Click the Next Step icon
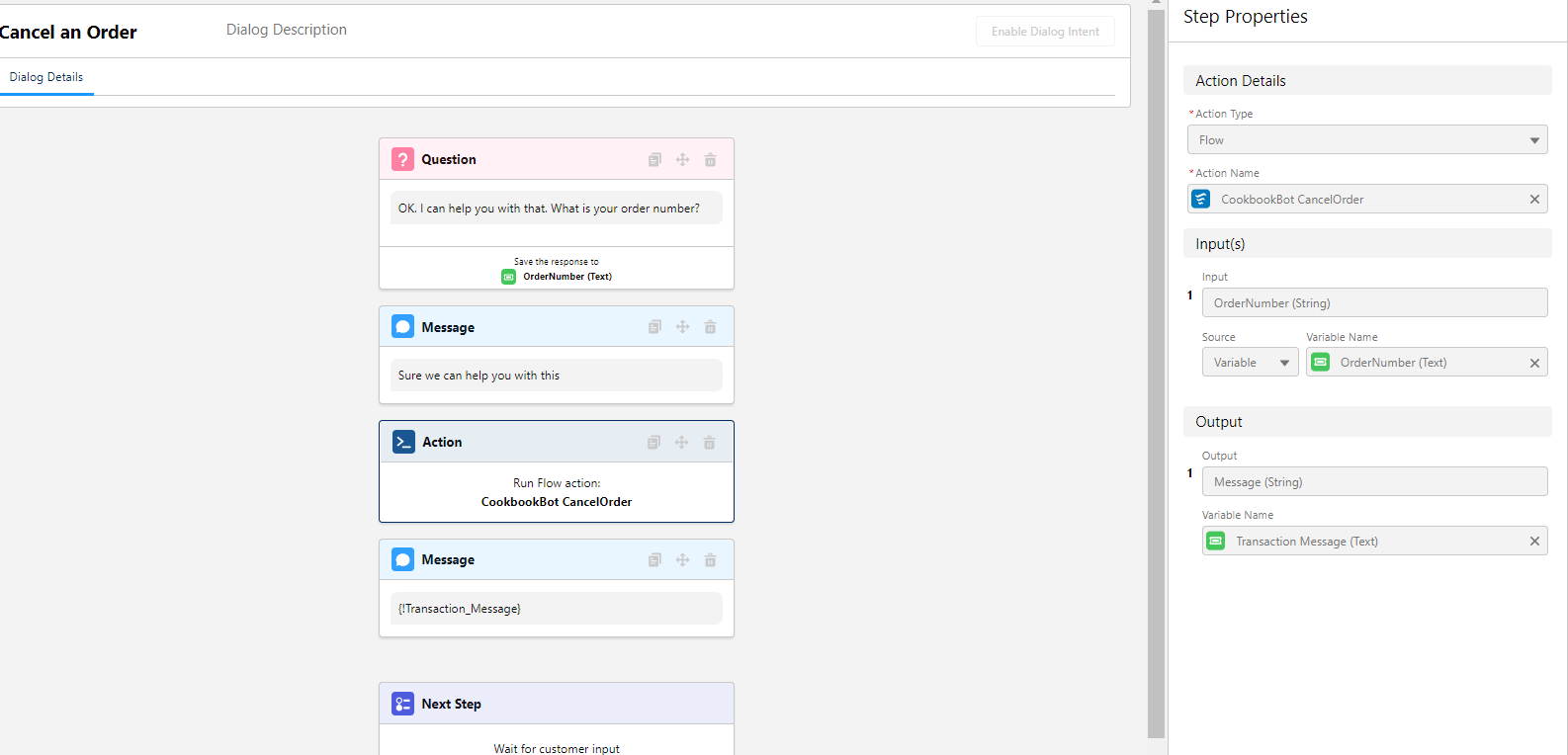1568x755 pixels. [402, 704]
